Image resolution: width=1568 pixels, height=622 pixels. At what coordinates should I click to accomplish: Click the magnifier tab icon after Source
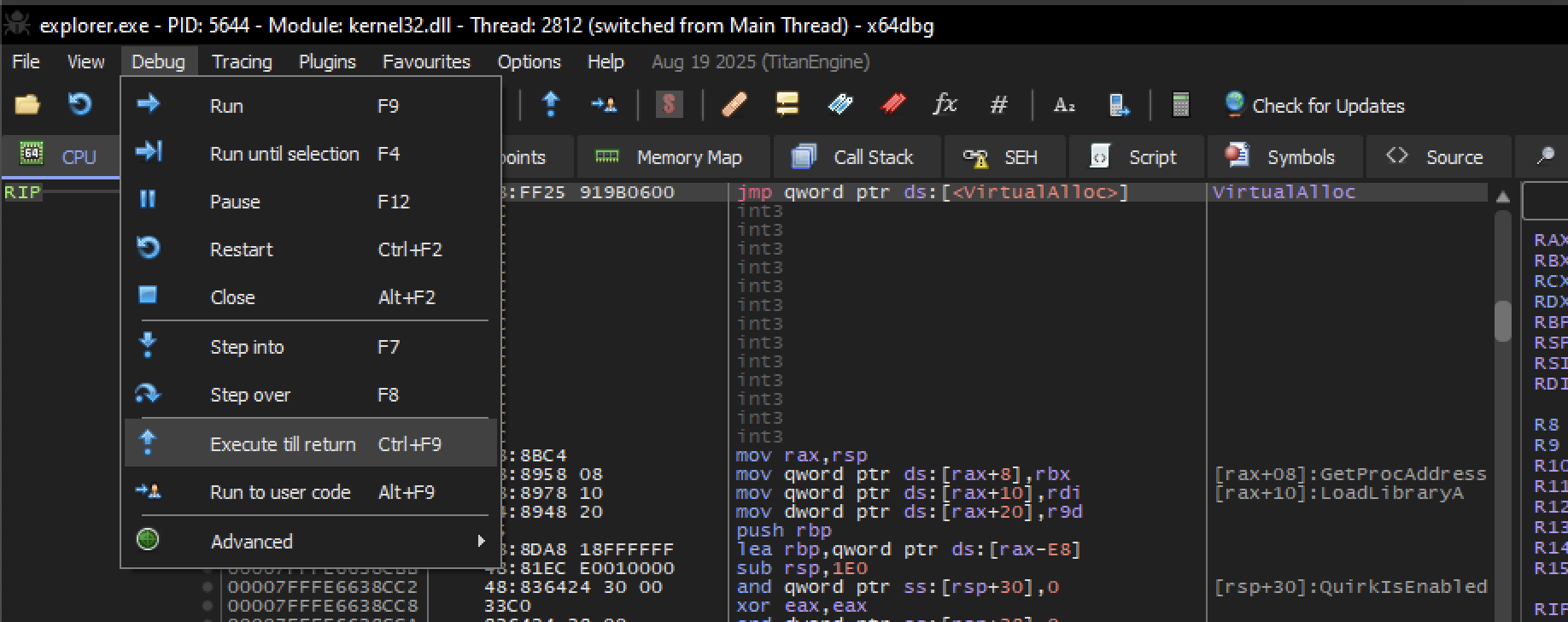click(1545, 156)
